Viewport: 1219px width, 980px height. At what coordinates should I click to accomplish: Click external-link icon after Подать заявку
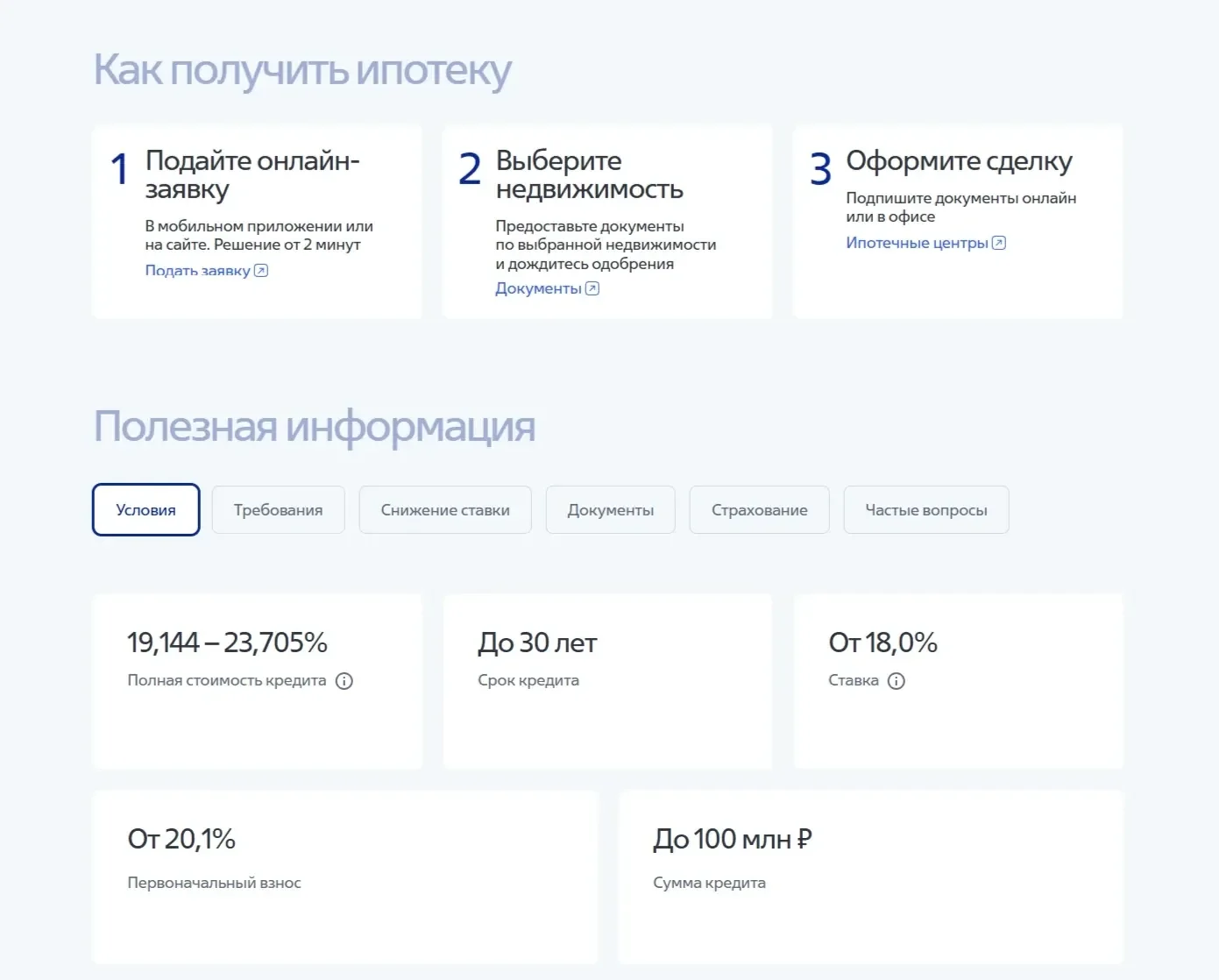click(261, 271)
